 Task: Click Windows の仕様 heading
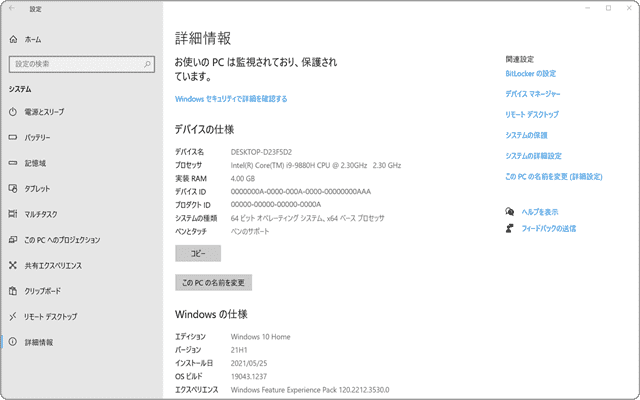click(x=211, y=314)
